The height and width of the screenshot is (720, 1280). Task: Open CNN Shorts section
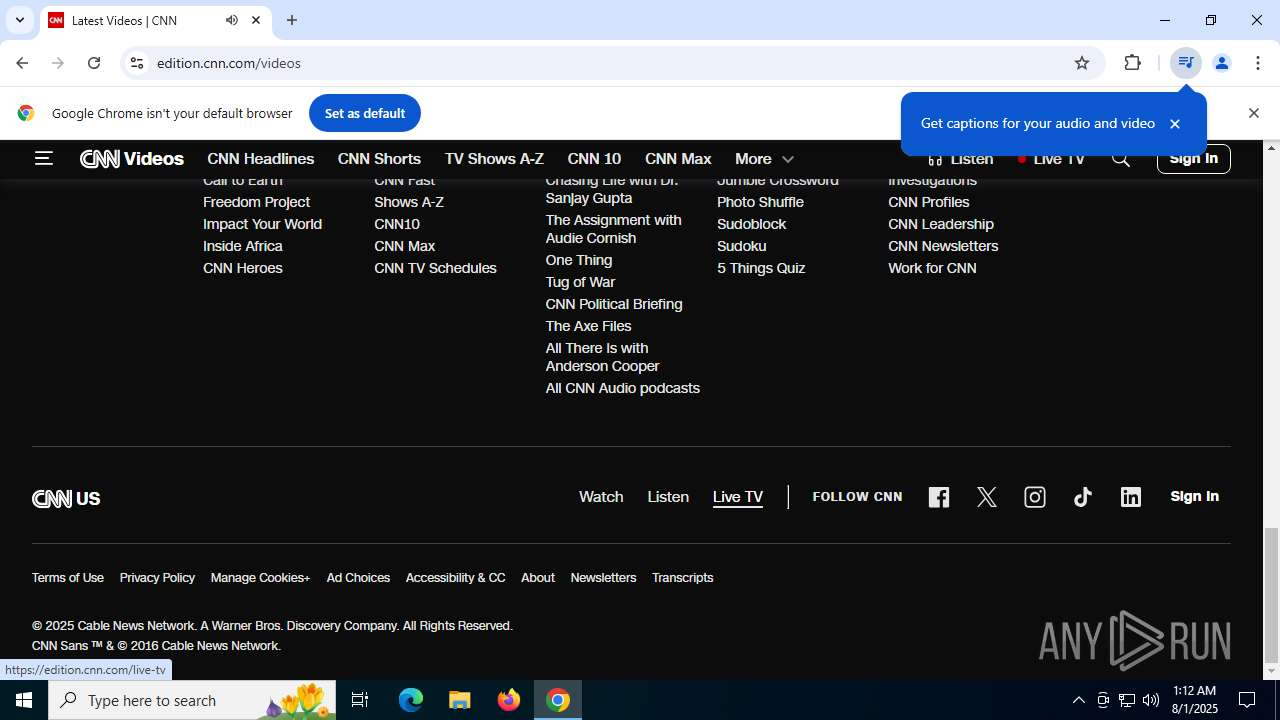tap(379, 159)
